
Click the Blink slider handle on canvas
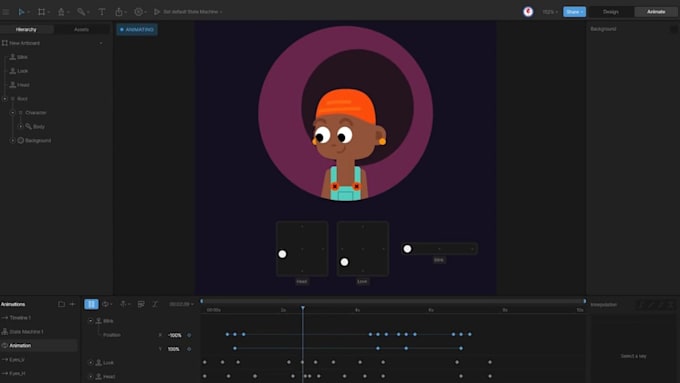pyautogui.click(x=407, y=249)
